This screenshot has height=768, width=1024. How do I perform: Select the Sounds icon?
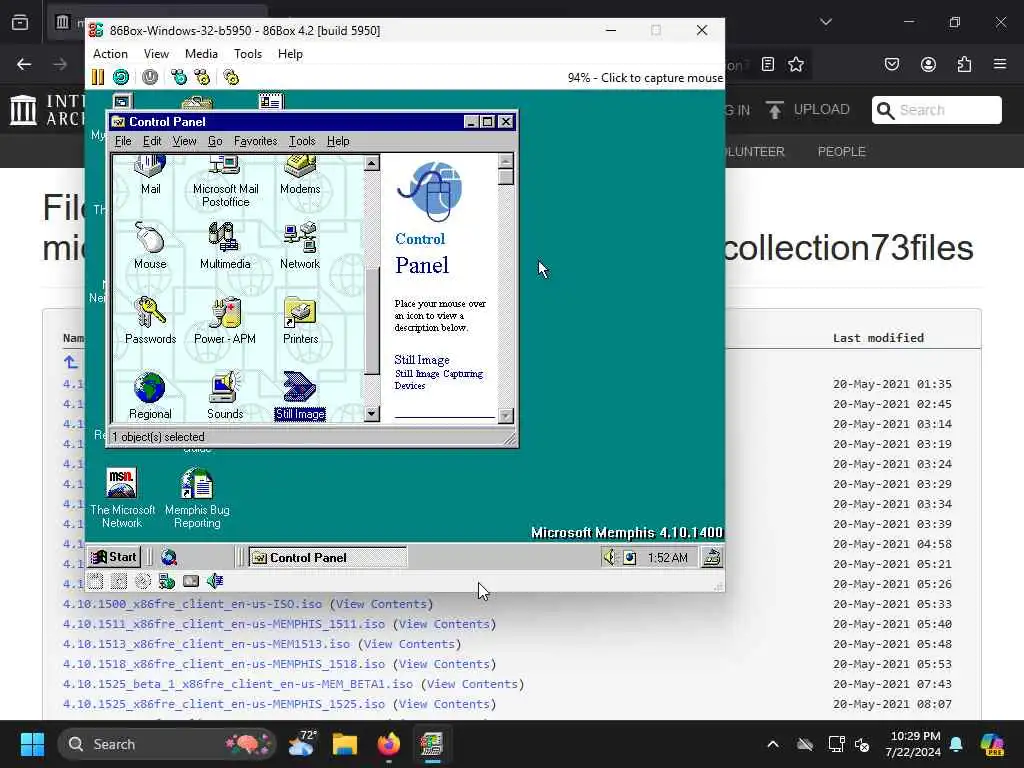point(225,396)
